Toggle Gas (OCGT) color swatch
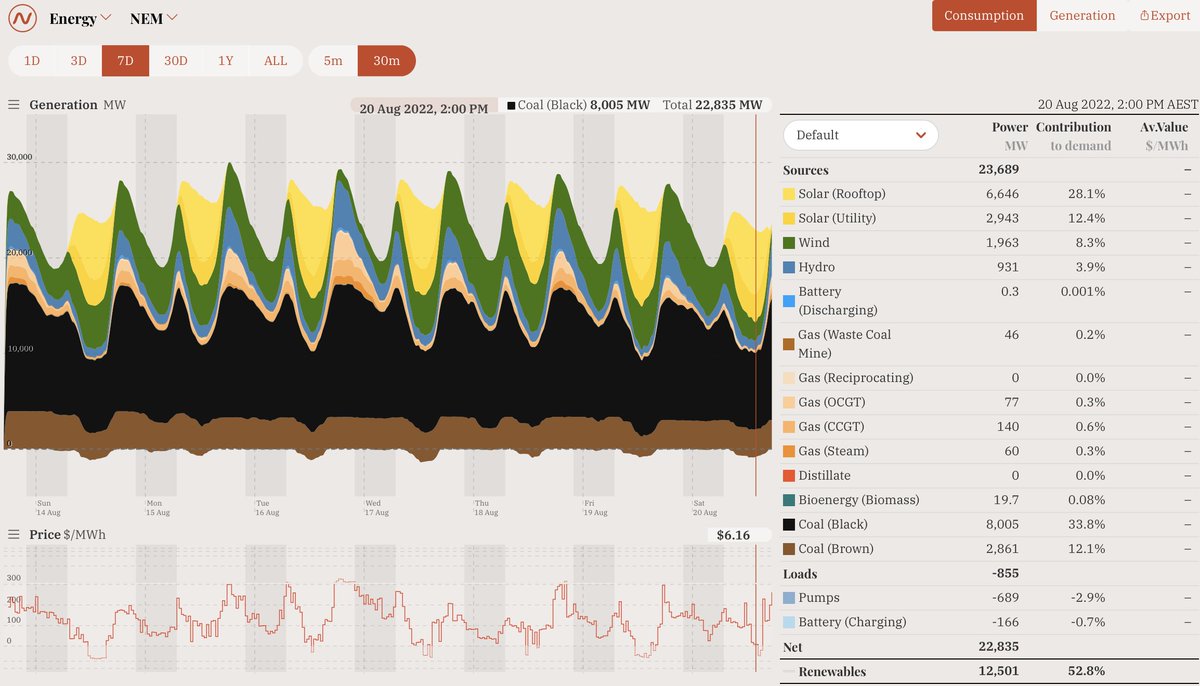The height and width of the screenshot is (686, 1200). [x=789, y=402]
